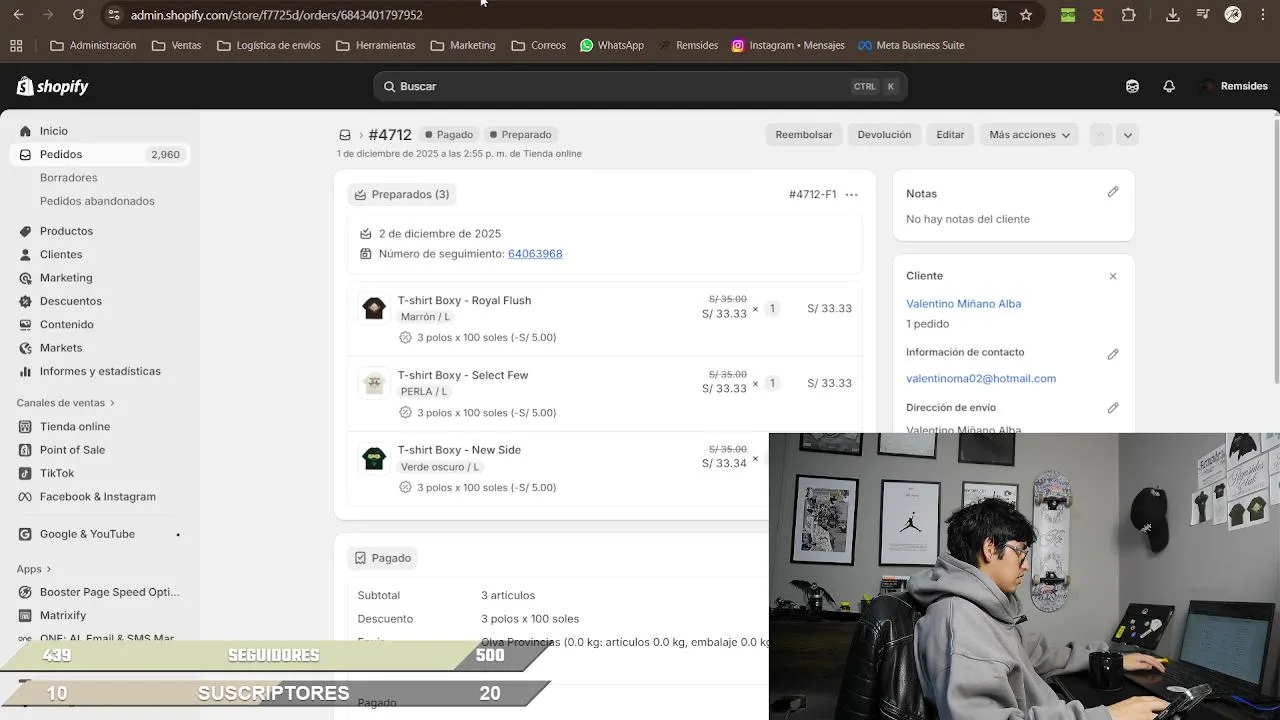1280x720 pixels.
Task: Open Shopify notifications bell
Action: pos(1169,86)
